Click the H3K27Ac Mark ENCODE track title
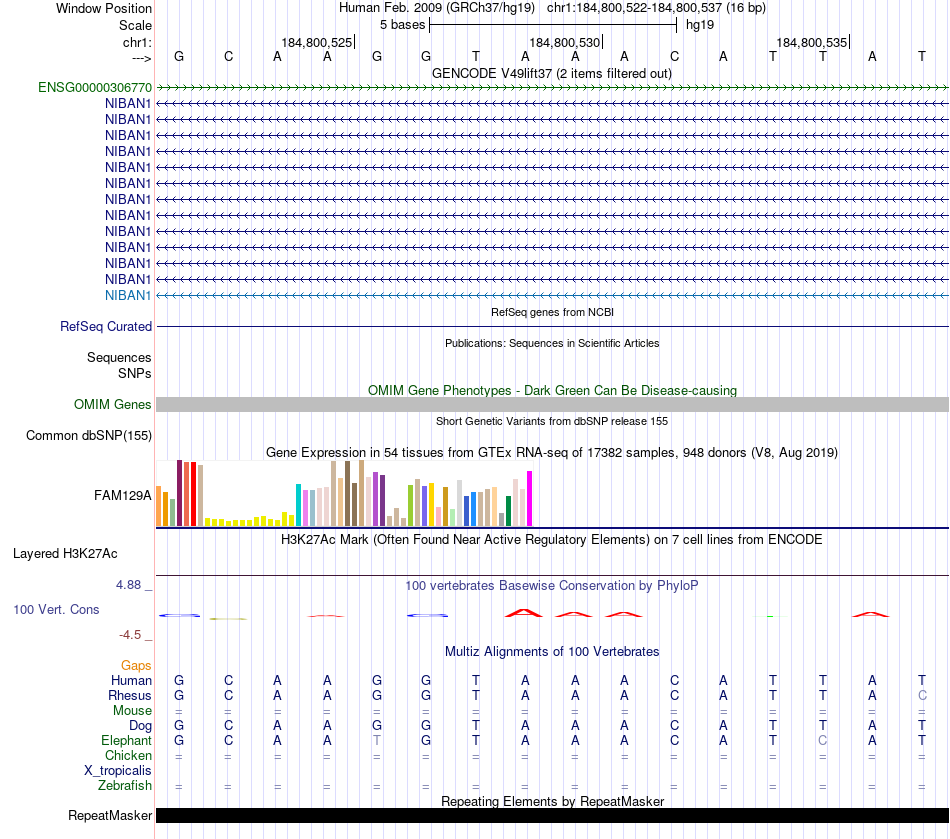950x839 pixels. [x=552, y=539]
